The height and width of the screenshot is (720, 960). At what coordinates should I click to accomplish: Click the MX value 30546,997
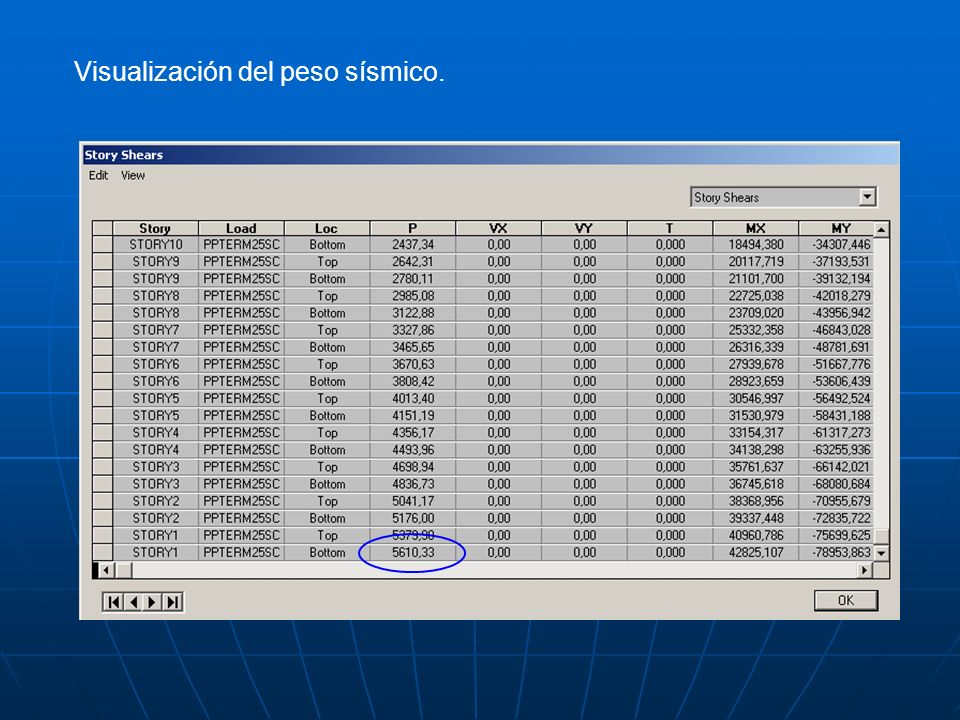click(756, 398)
